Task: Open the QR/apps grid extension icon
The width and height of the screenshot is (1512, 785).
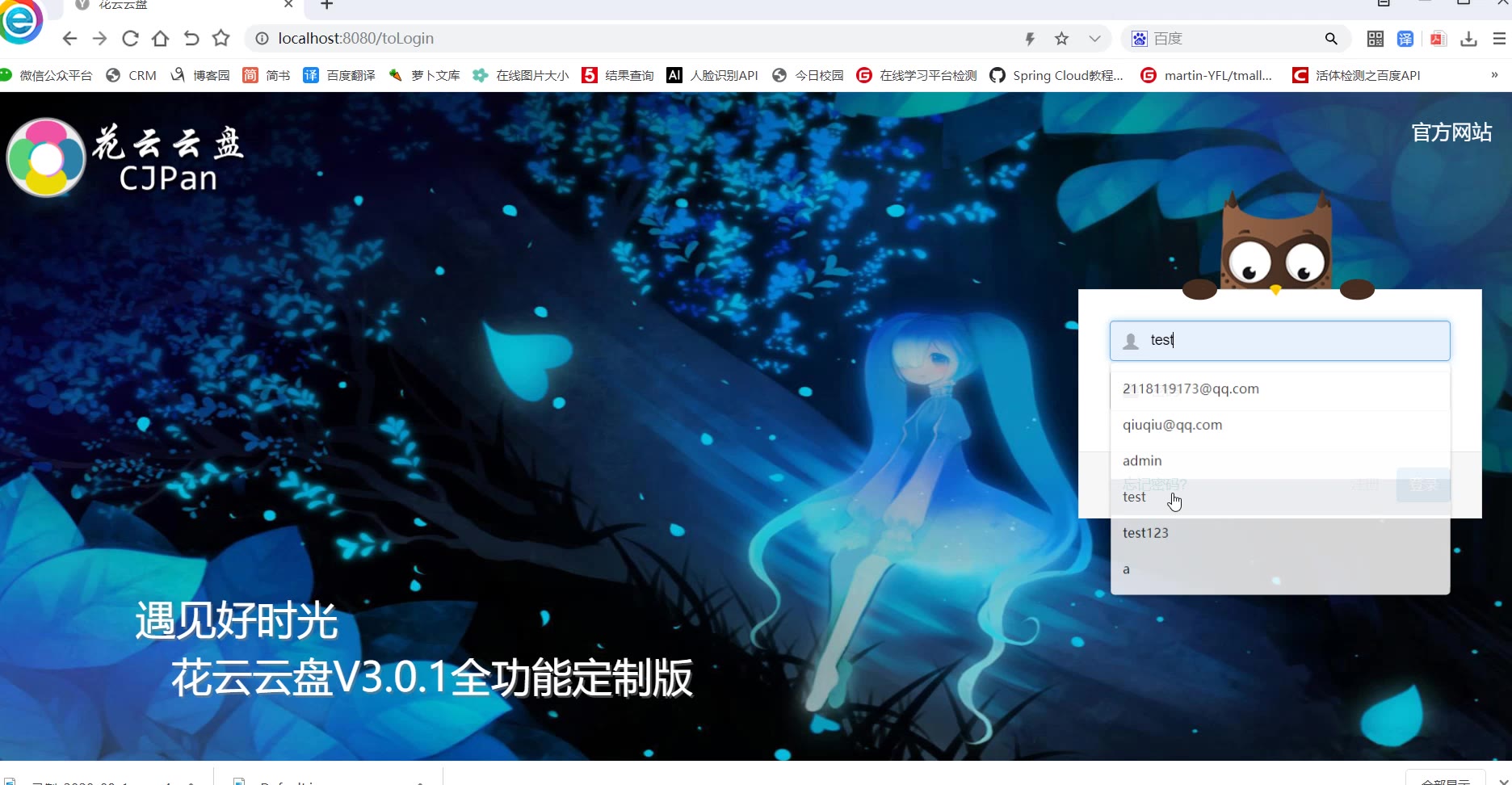Action: pos(1375,39)
